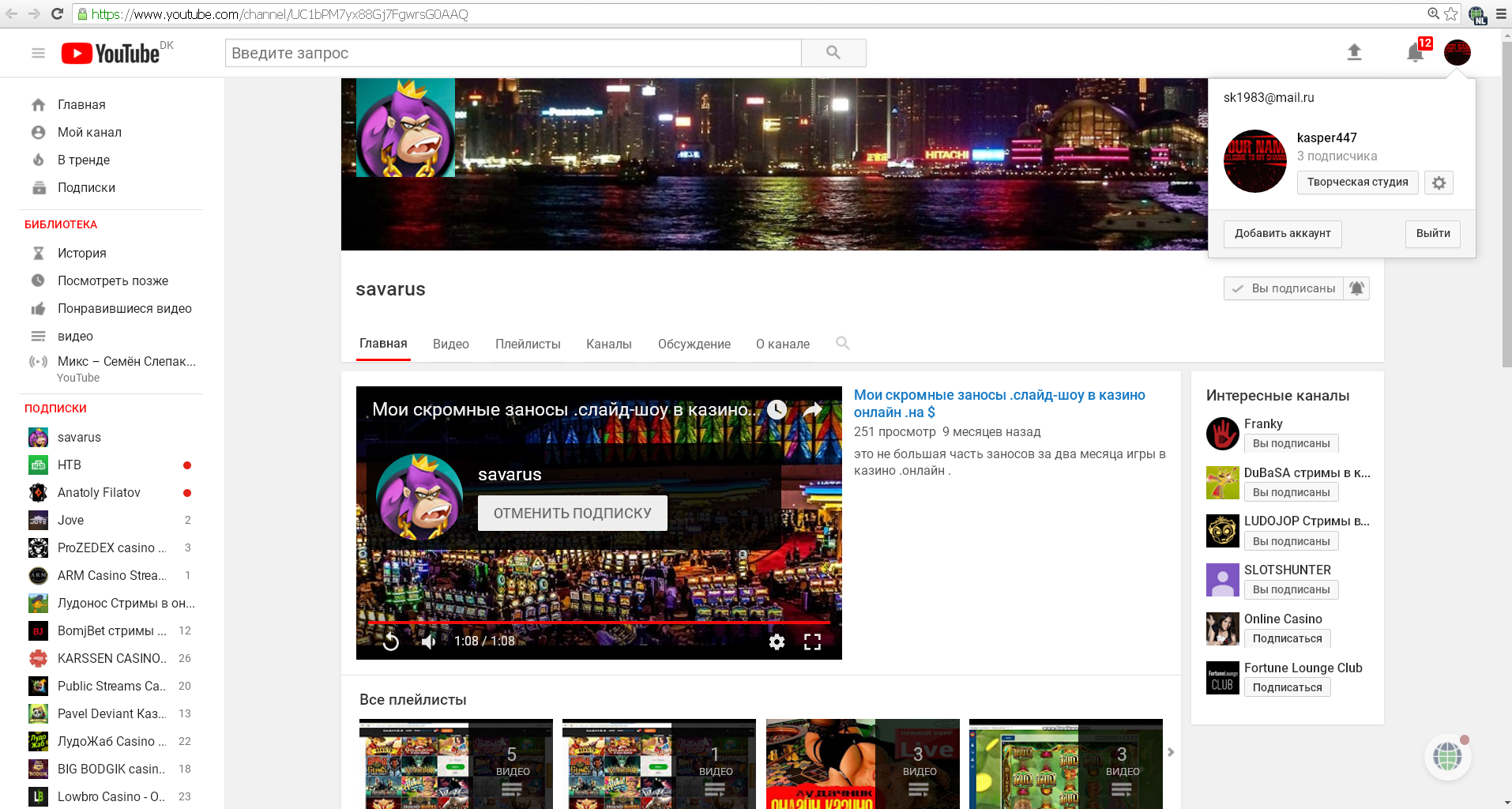This screenshot has width=1512, height=809.
Task: Select the 'Главная' channel tab
Action: pyautogui.click(x=383, y=344)
